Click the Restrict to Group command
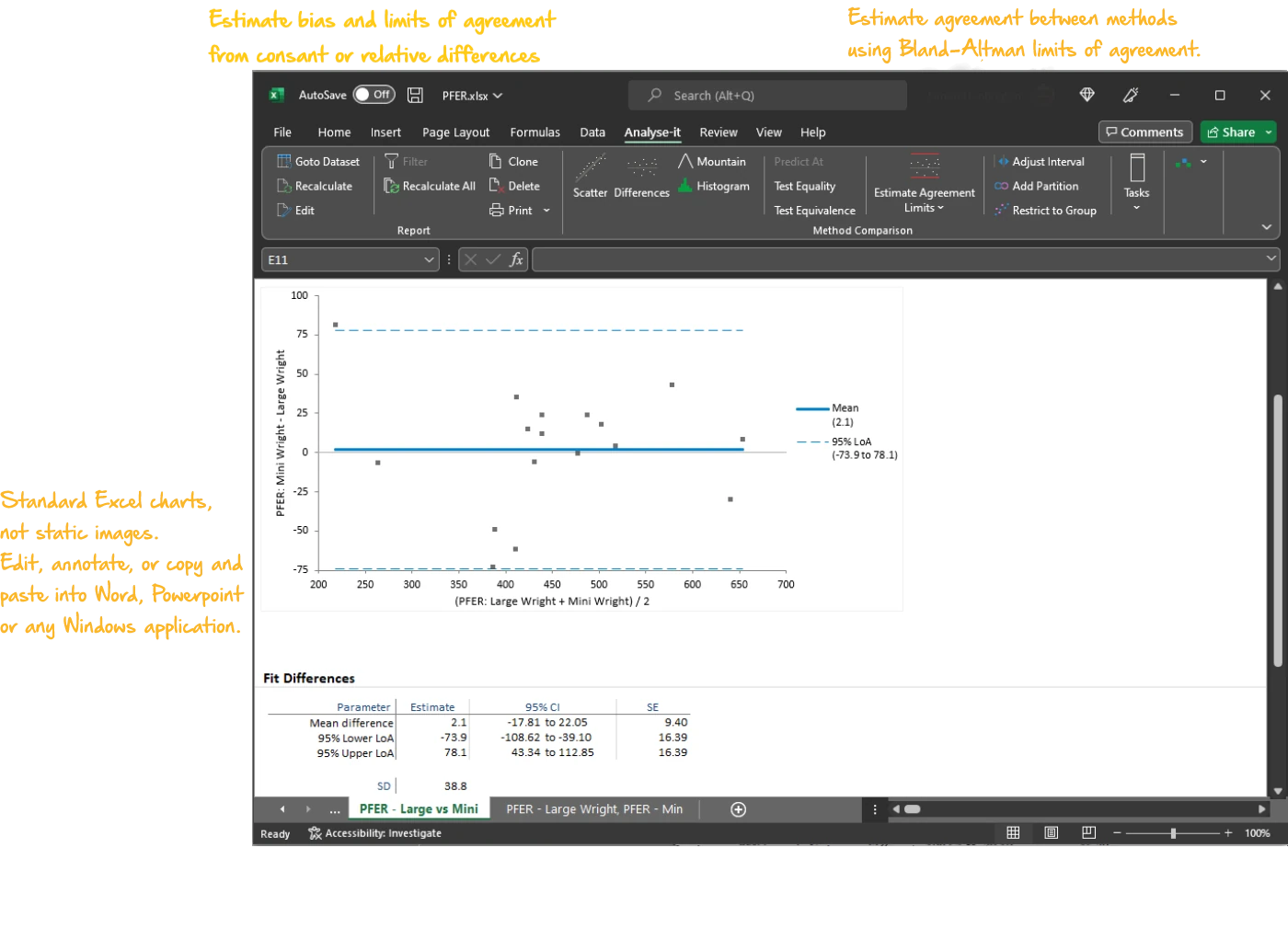The width and height of the screenshot is (1288, 928). [1046, 211]
